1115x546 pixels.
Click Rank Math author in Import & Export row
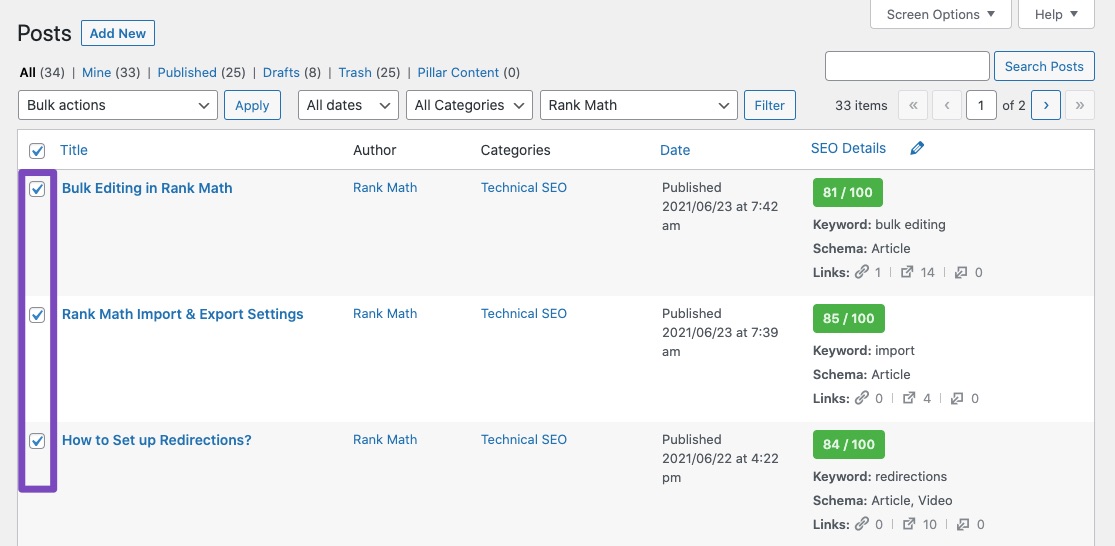pyautogui.click(x=385, y=314)
